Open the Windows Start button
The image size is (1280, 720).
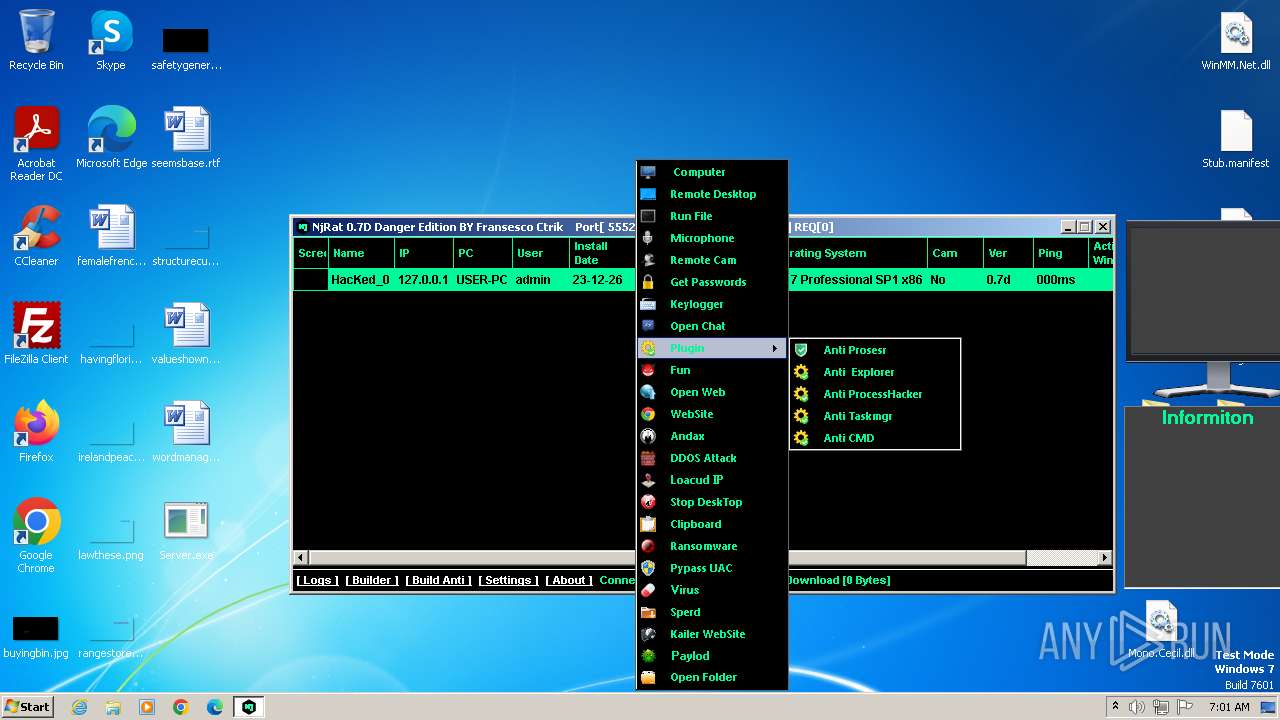click(x=28, y=707)
